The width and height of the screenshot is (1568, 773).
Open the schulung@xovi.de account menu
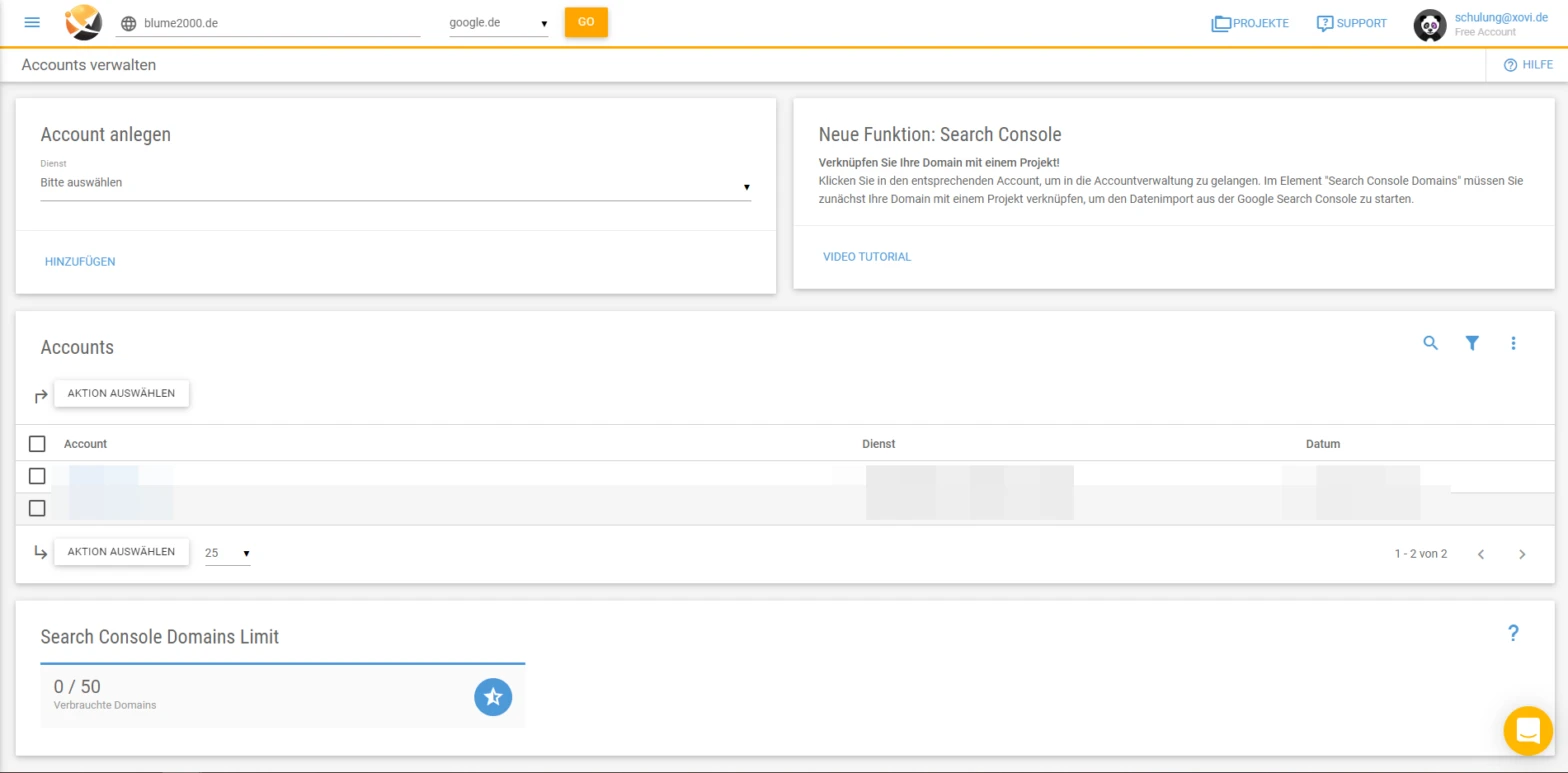1501,17
